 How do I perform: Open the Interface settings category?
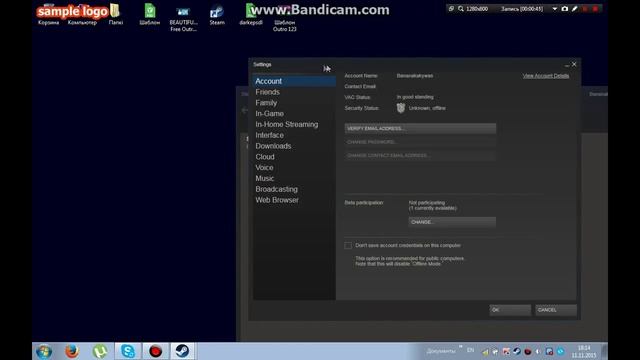[x=294, y=135]
